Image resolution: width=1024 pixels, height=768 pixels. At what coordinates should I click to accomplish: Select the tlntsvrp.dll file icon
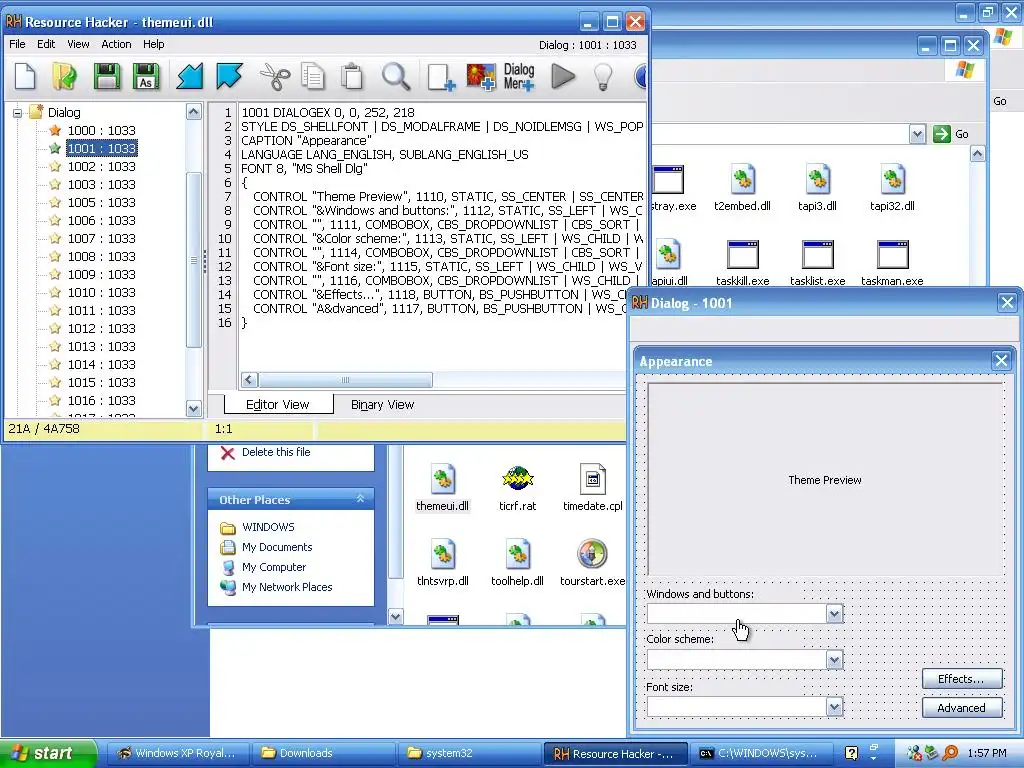pyautogui.click(x=442, y=554)
